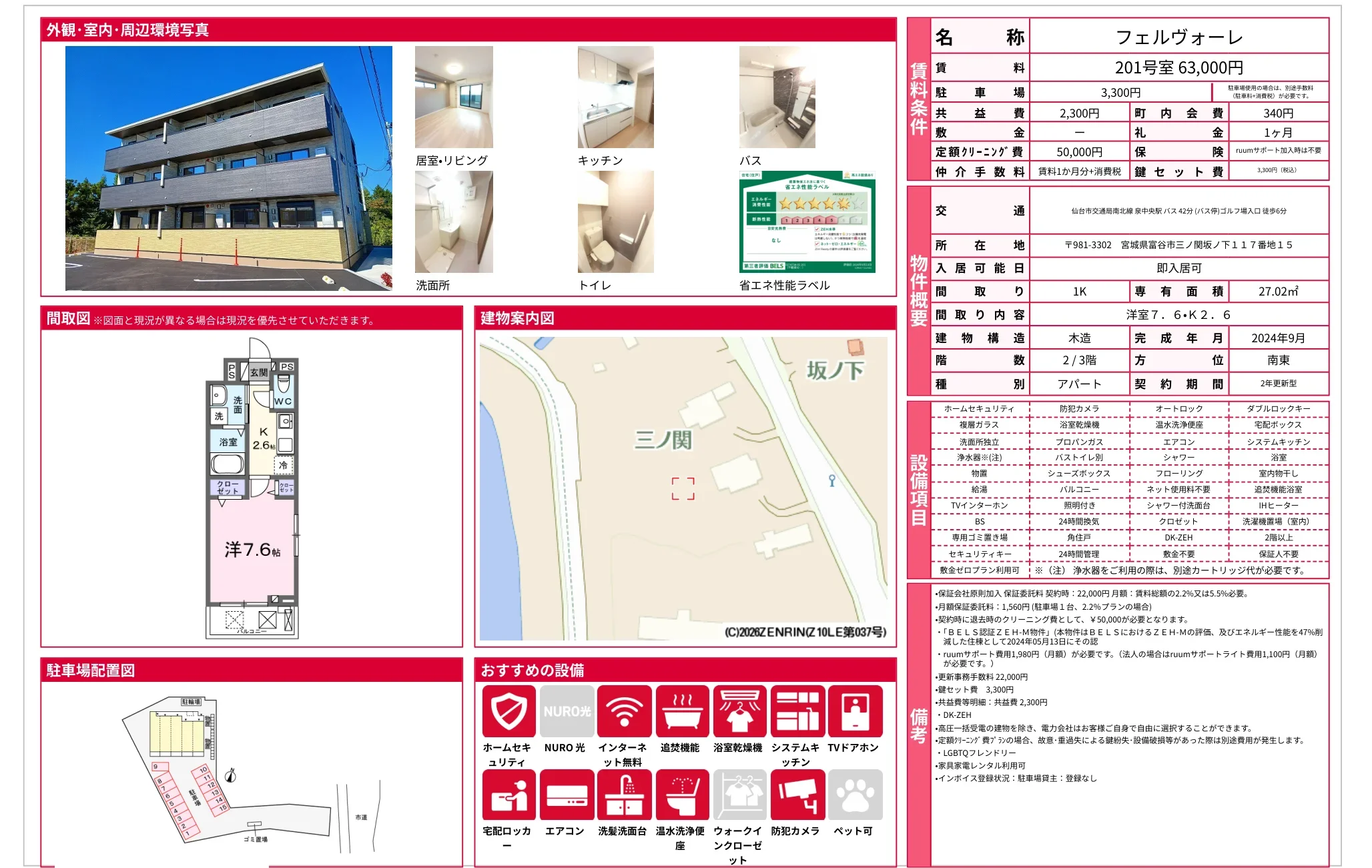Click the 1K floor plan drawing
Screen dimensions: 1372x868
pyautogui.click(x=252, y=488)
